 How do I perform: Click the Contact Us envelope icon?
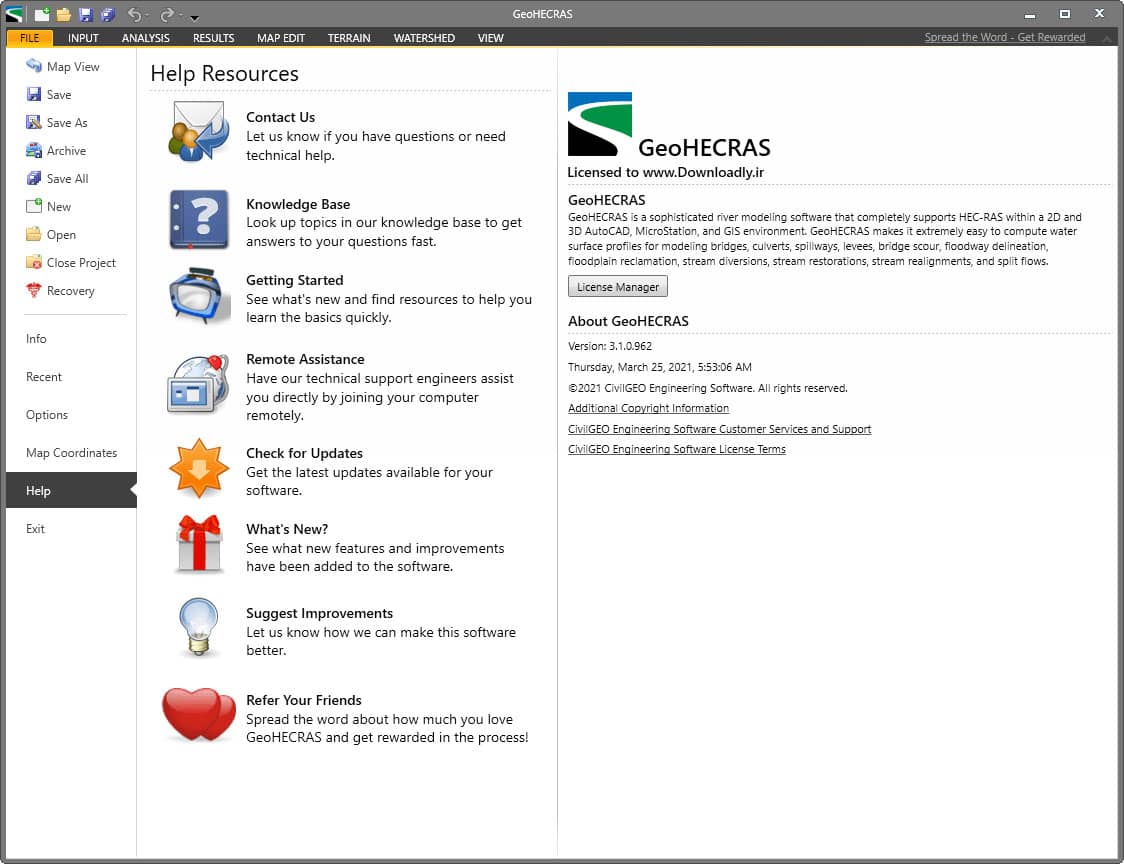coord(199,131)
